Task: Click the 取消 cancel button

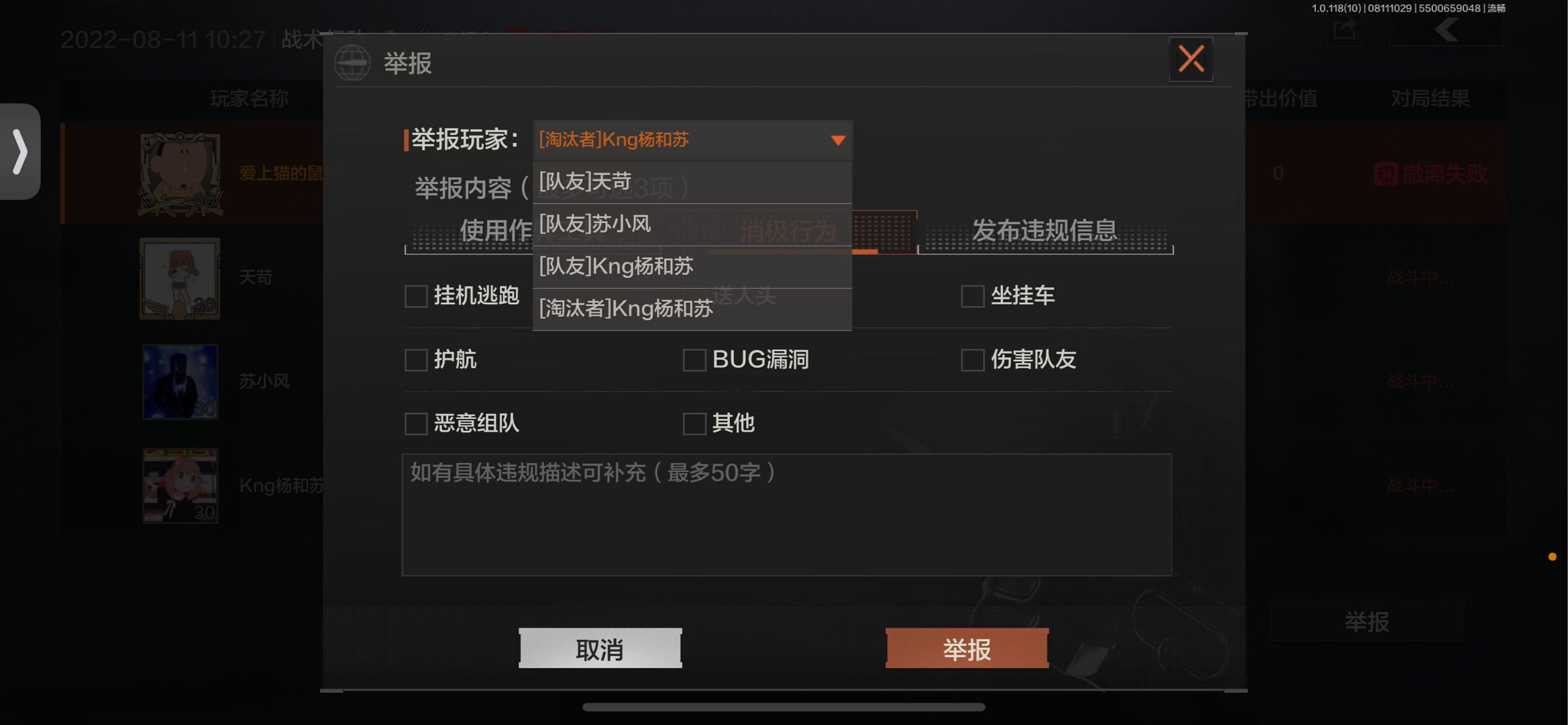Action: click(x=600, y=648)
